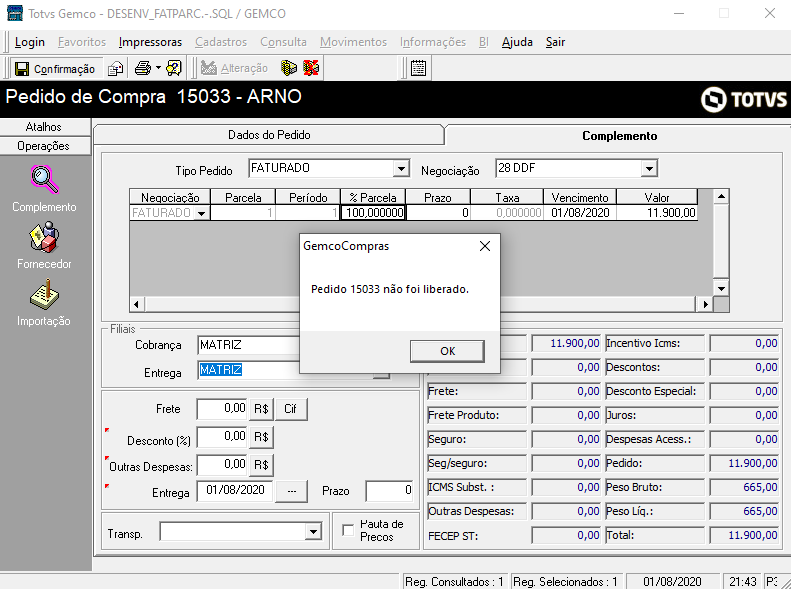
Task: Click the grid scroll down arrow
Action: tap(721, 289)
